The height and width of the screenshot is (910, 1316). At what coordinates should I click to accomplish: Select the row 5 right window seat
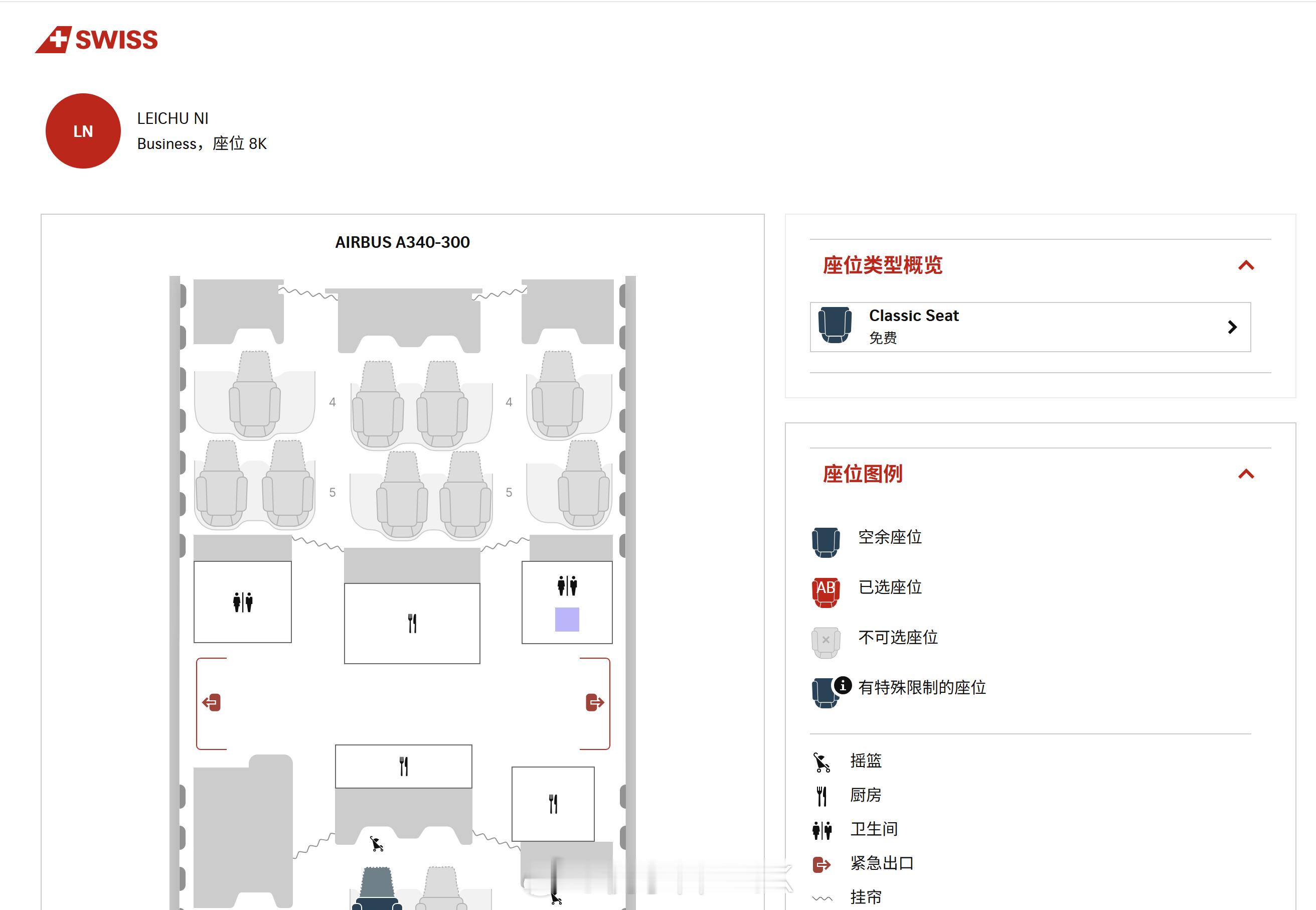(x=584, y=483)
